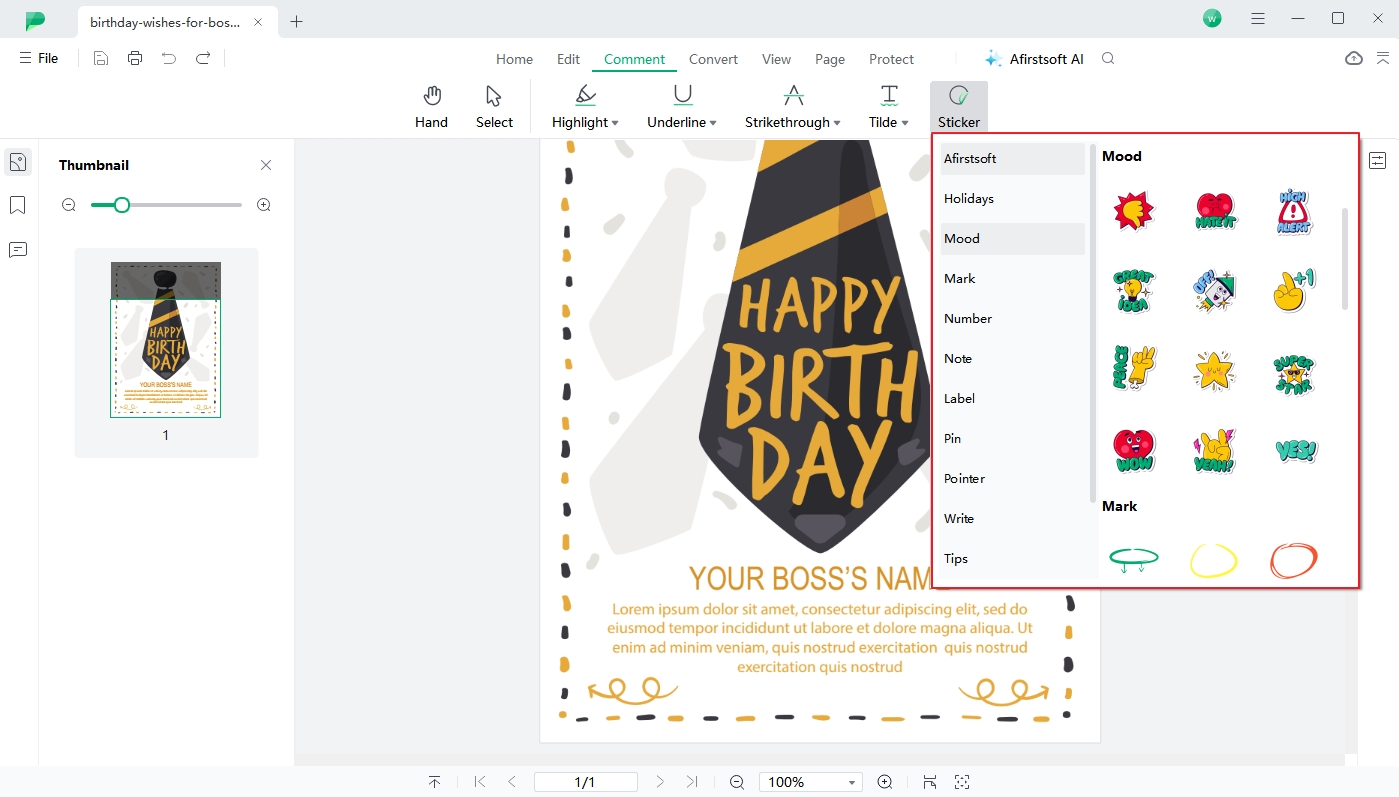Expand the Tilde dropdown arrow

coord(905,123)
